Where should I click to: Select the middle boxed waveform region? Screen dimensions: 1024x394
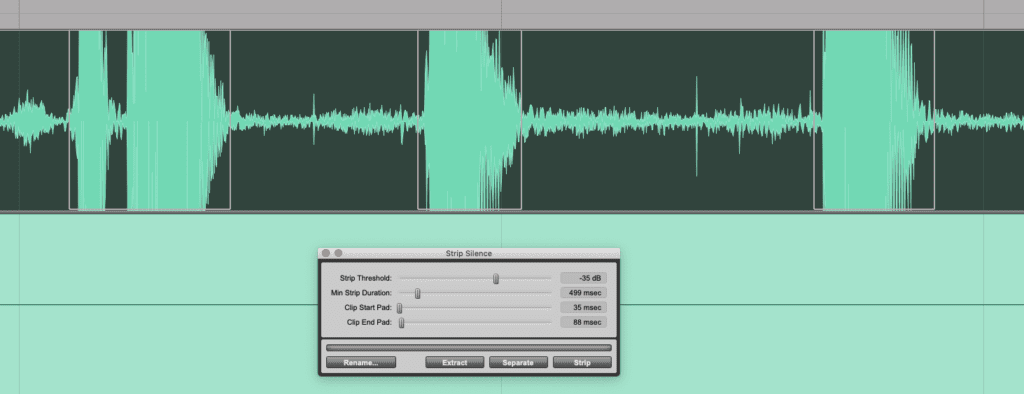[x=470, y=120]
